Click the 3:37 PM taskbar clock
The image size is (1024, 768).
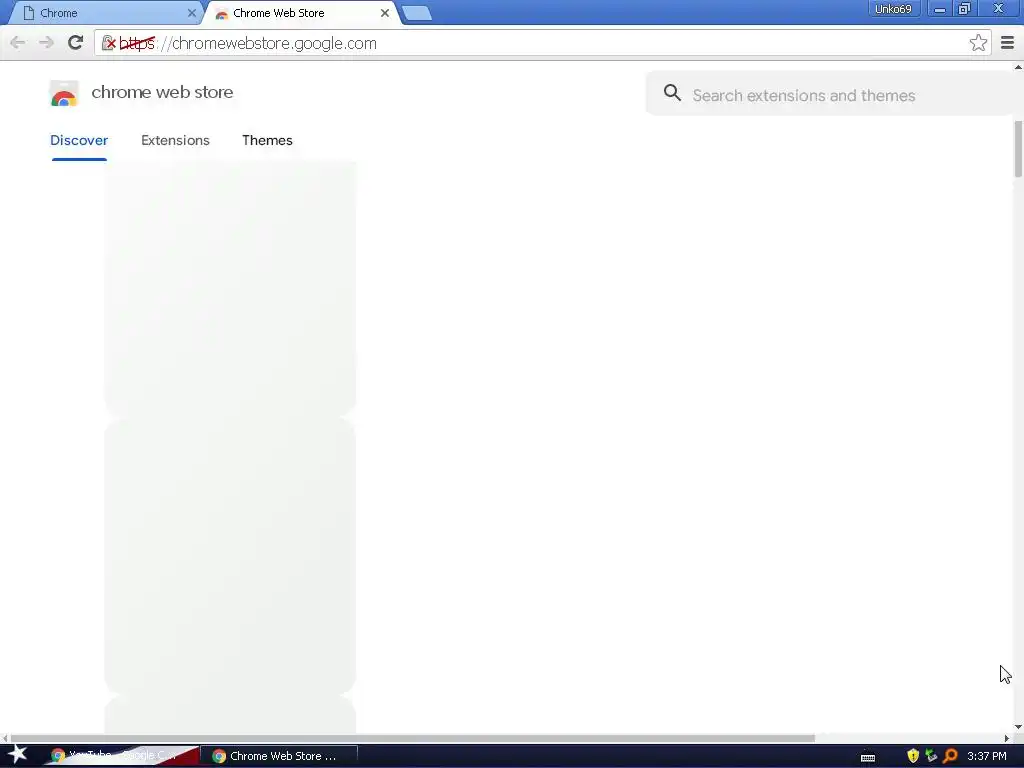click(x=987, y=756)
